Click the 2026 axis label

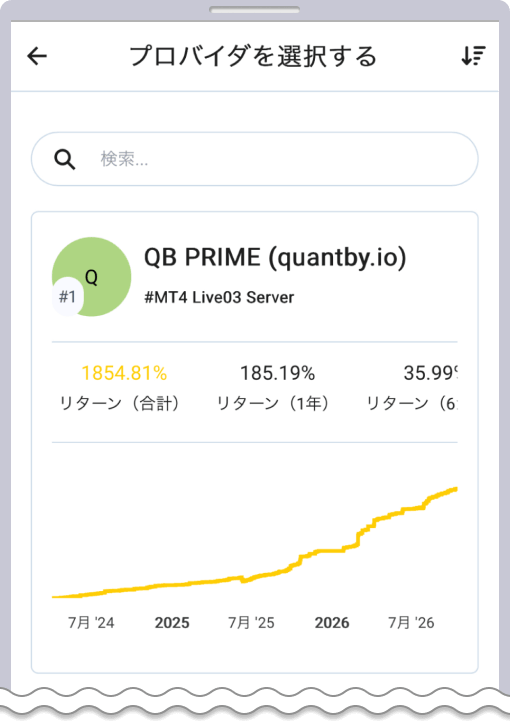click(332, 623)
